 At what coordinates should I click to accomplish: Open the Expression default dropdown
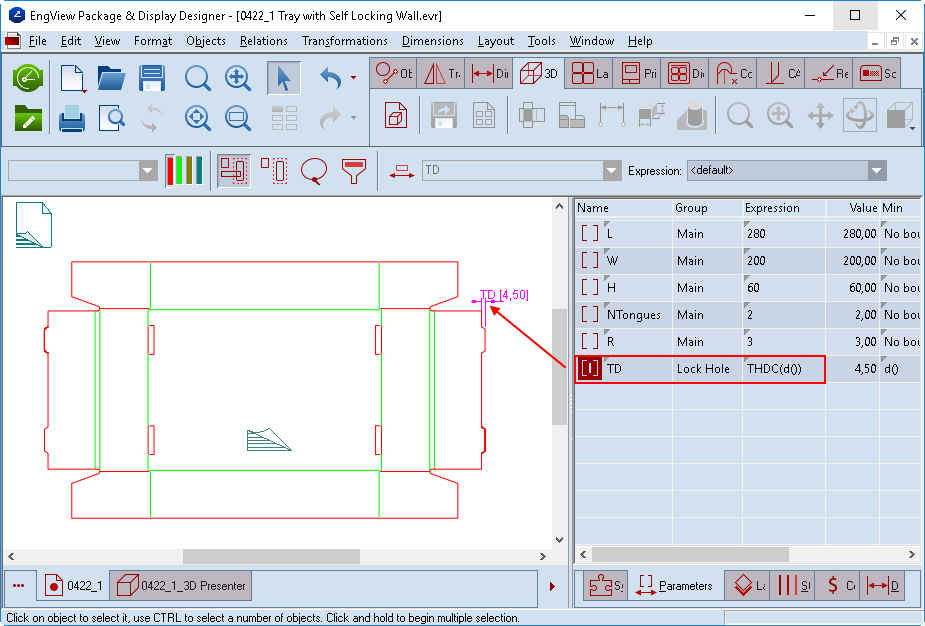point(877,171)
